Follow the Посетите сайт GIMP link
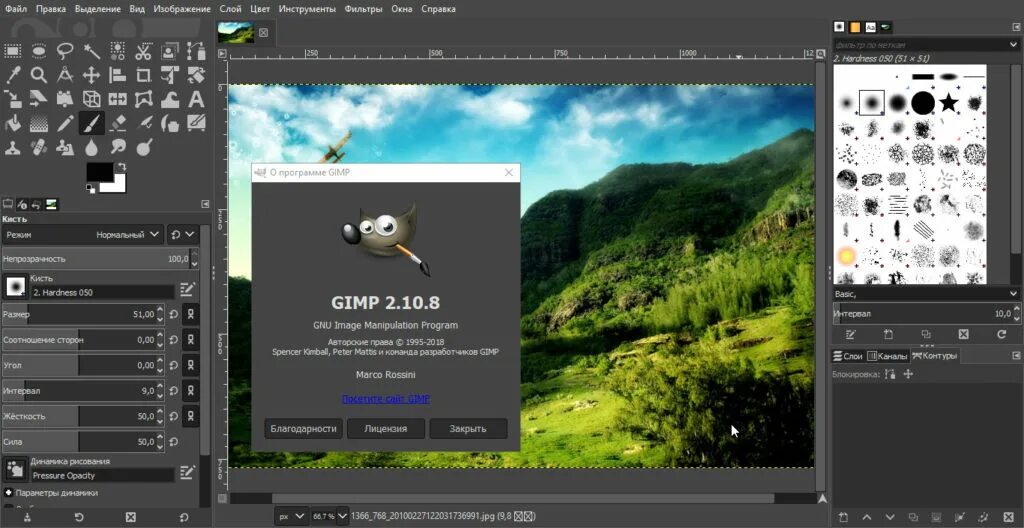1024x528 pixels. pyautogui.click(x=386, y=399)
